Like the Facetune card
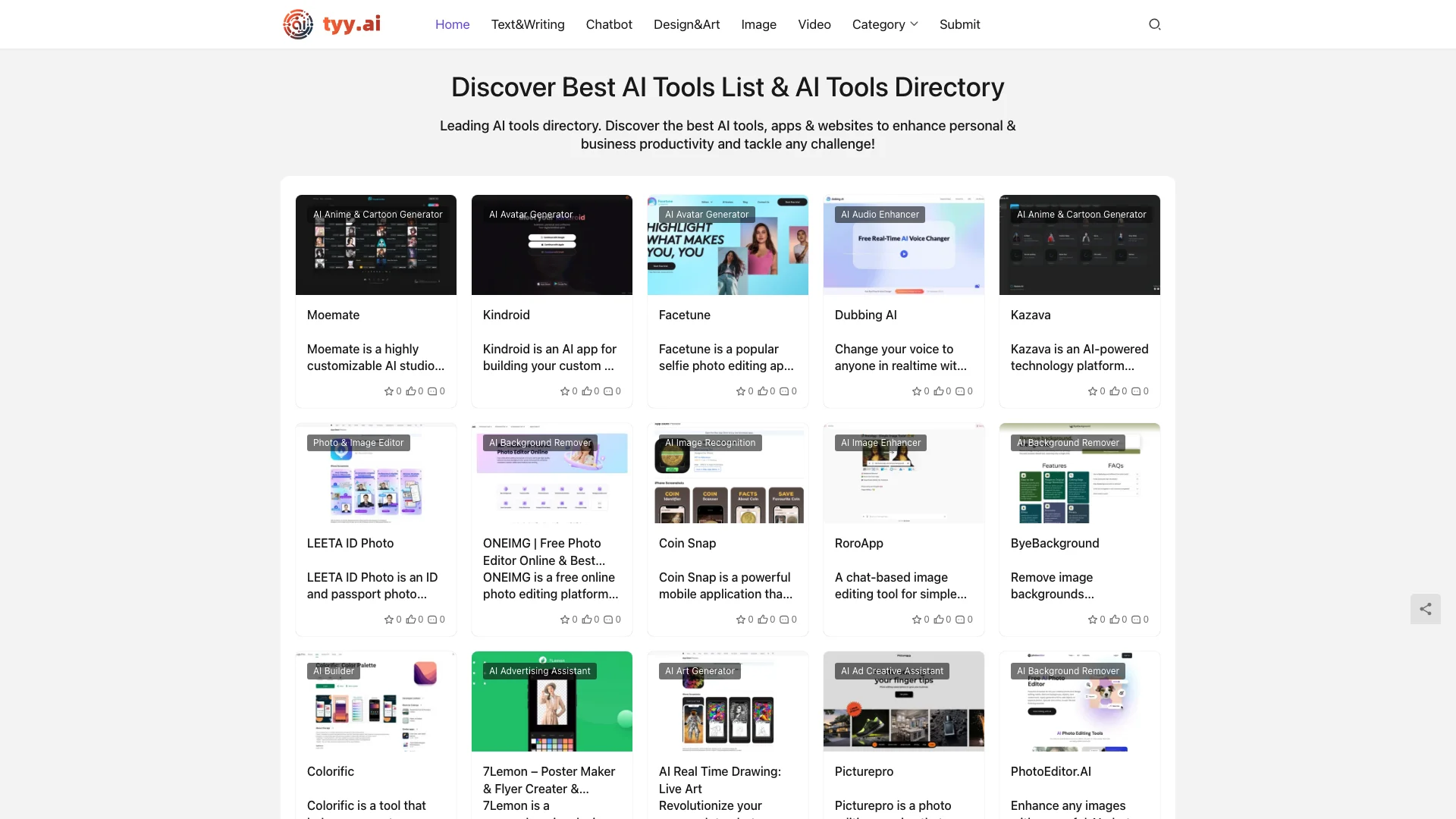Screen dimensions: 1456x819 point(762,391)
